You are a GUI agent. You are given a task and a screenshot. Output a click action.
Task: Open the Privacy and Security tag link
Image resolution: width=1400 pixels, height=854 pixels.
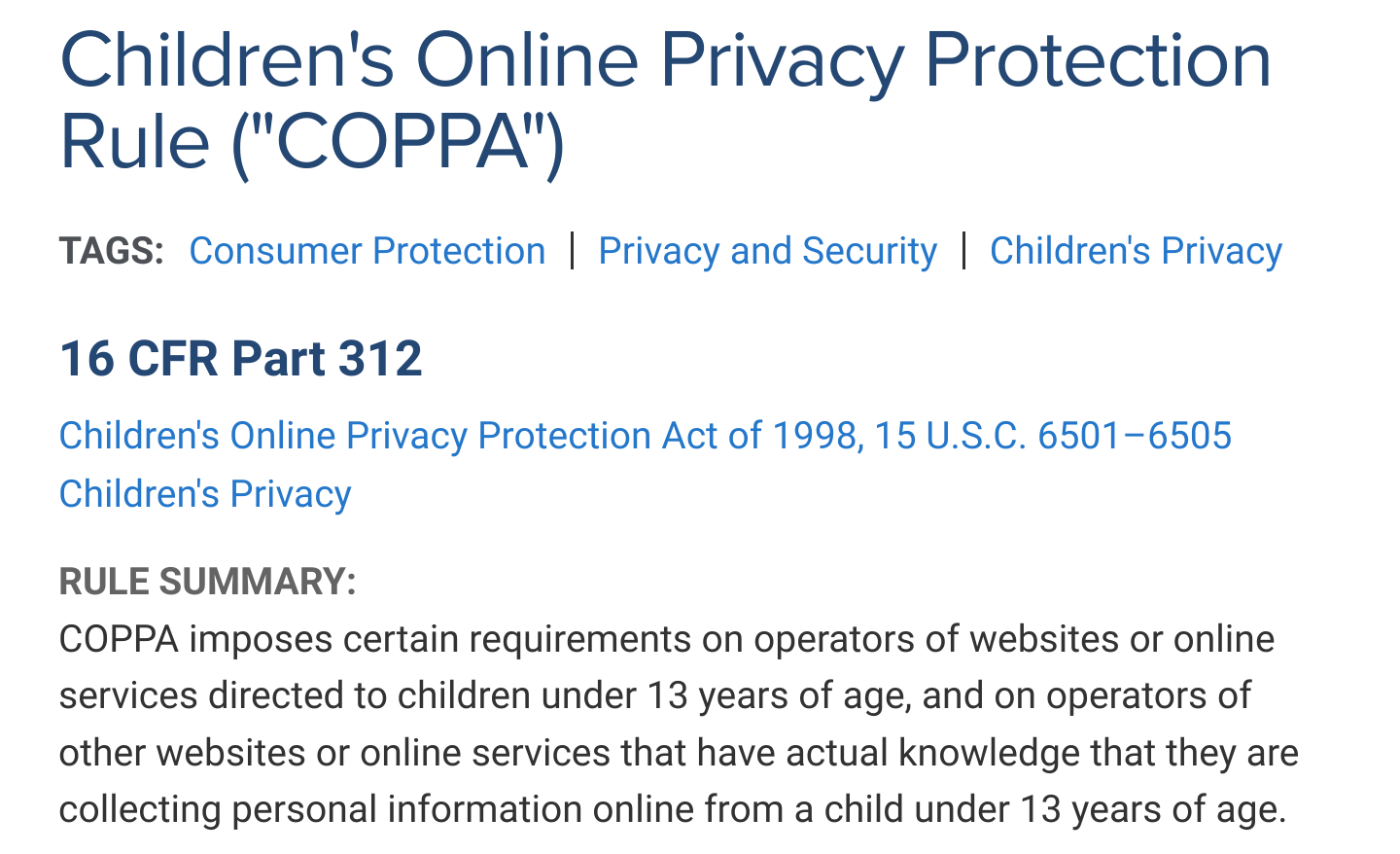coord(767,251)
